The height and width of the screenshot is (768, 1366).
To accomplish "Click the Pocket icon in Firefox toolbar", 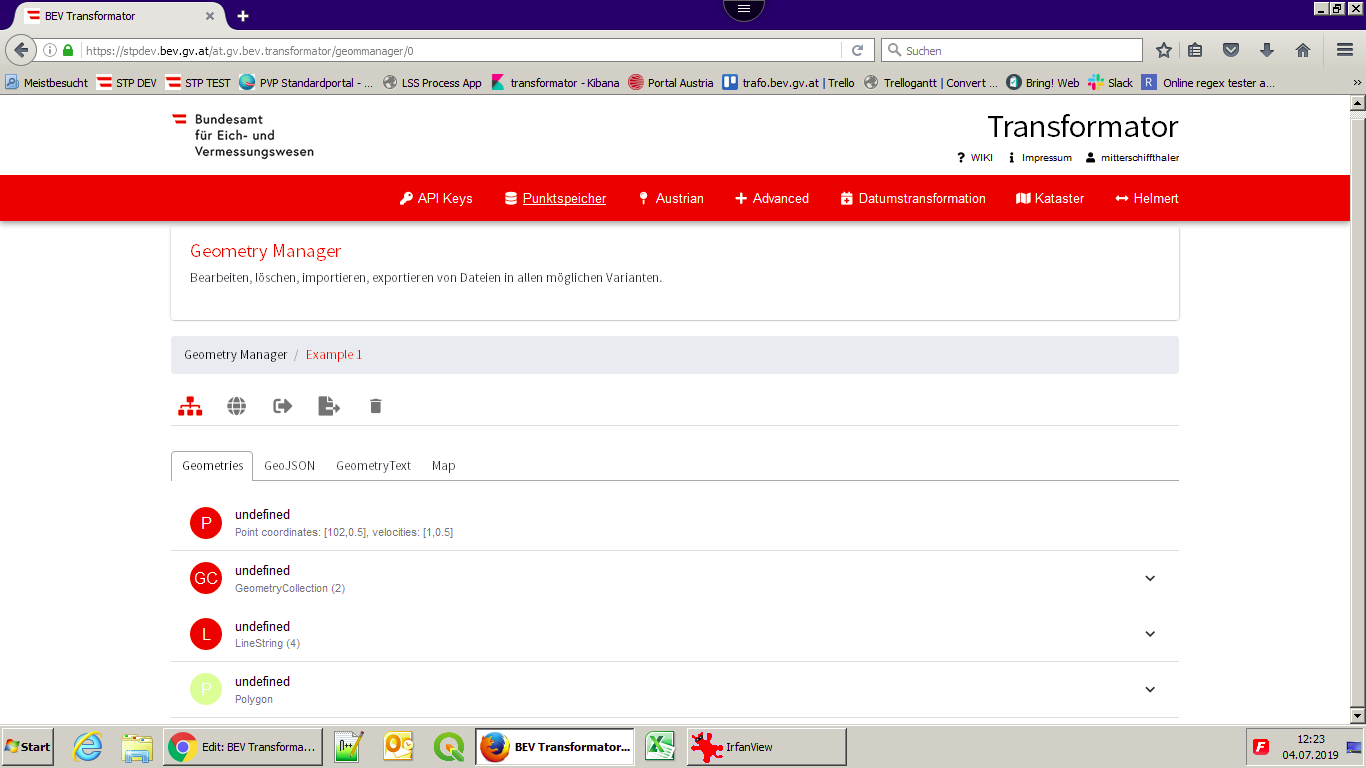I will click(x=1232, y=50).
